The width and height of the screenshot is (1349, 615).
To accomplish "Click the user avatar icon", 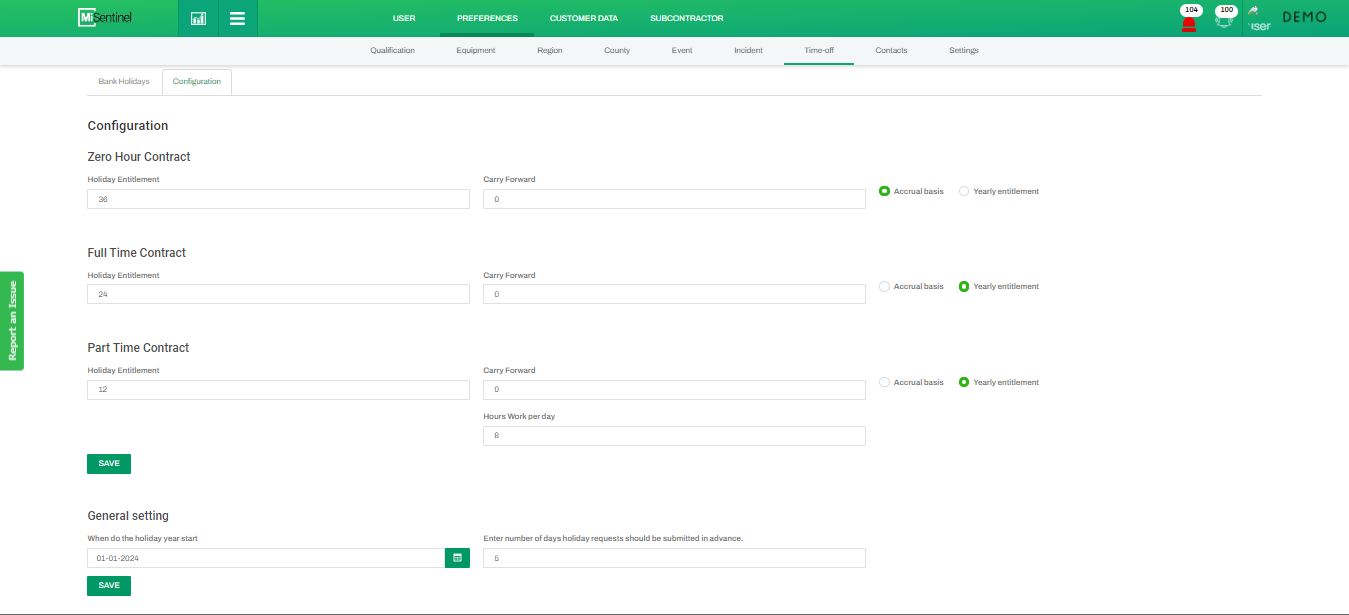I will 1258,20.
